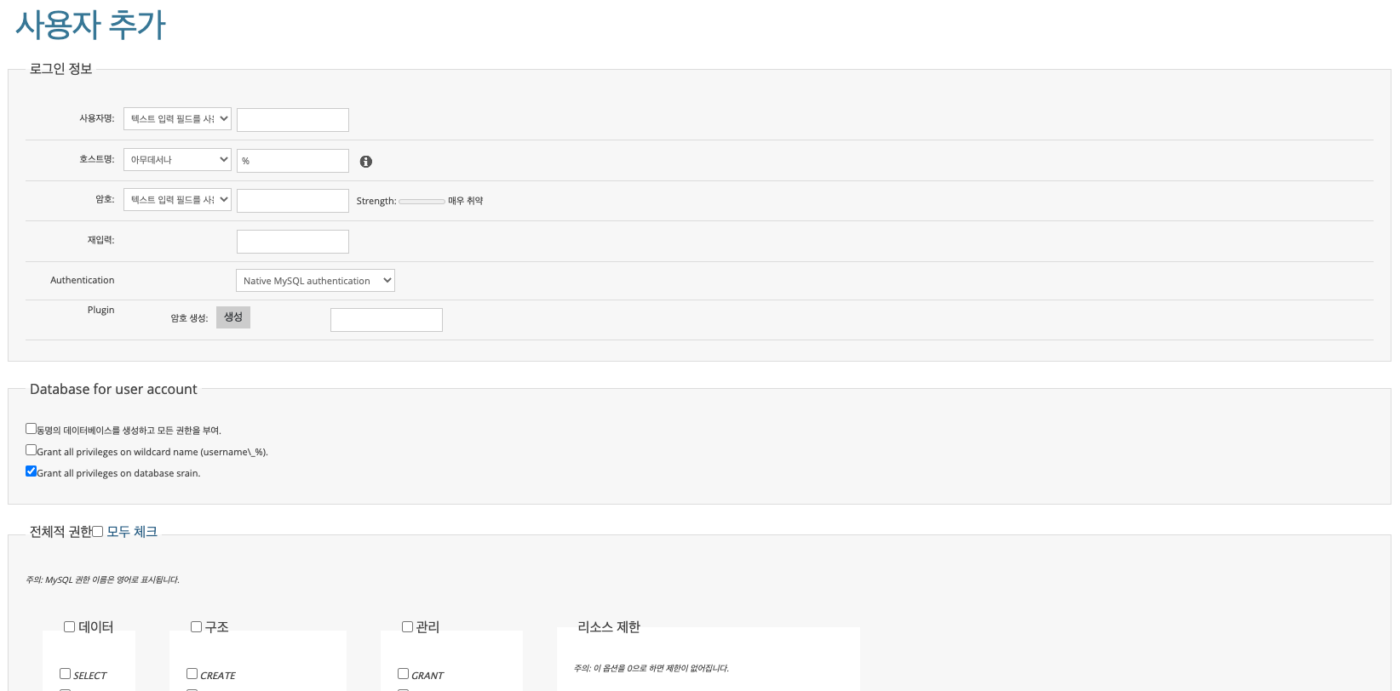
Task: Check Grant all privileges on wildcard name
Action: click(x=31, y=450)
